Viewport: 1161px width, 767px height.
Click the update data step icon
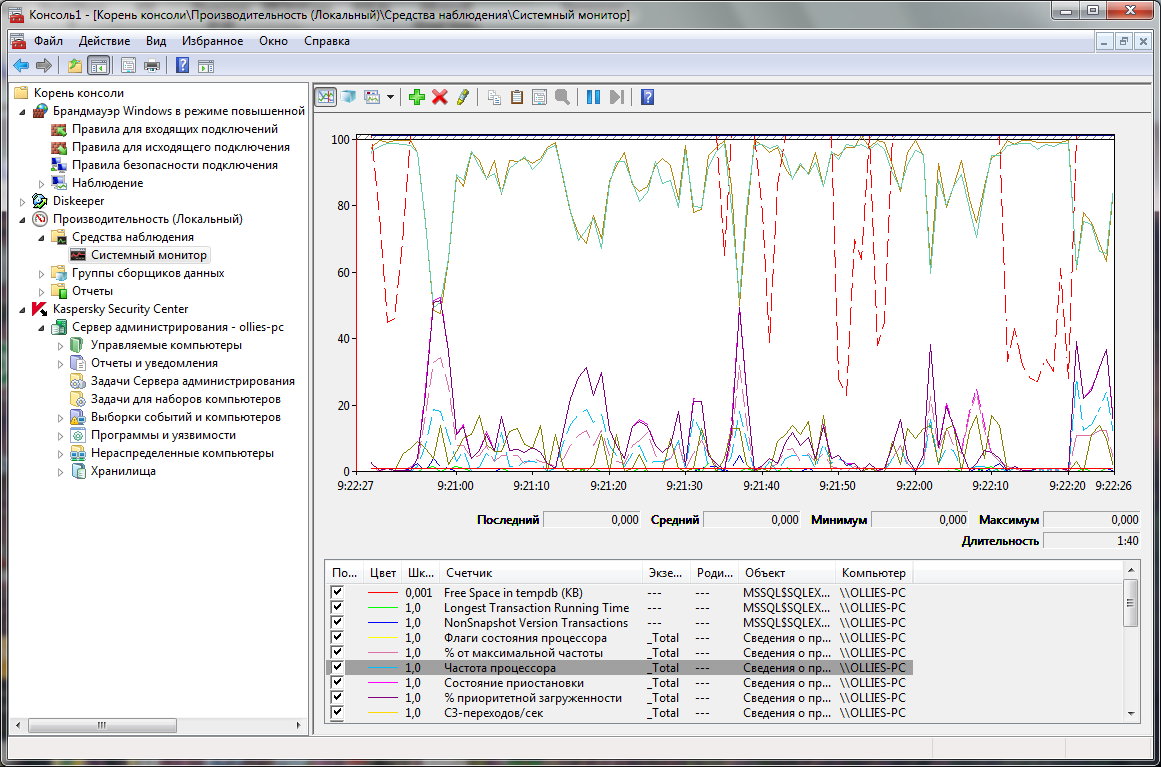coord(617,97)
